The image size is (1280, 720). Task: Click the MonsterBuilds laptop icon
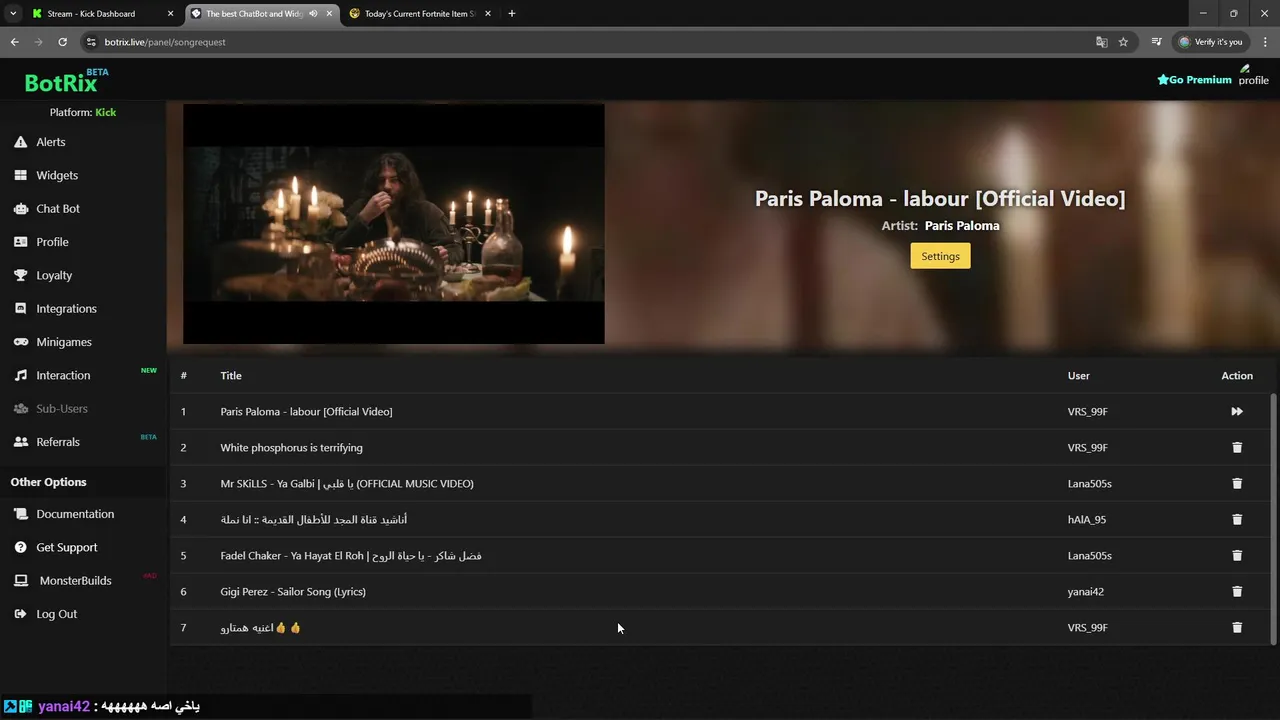click(20, 581)
